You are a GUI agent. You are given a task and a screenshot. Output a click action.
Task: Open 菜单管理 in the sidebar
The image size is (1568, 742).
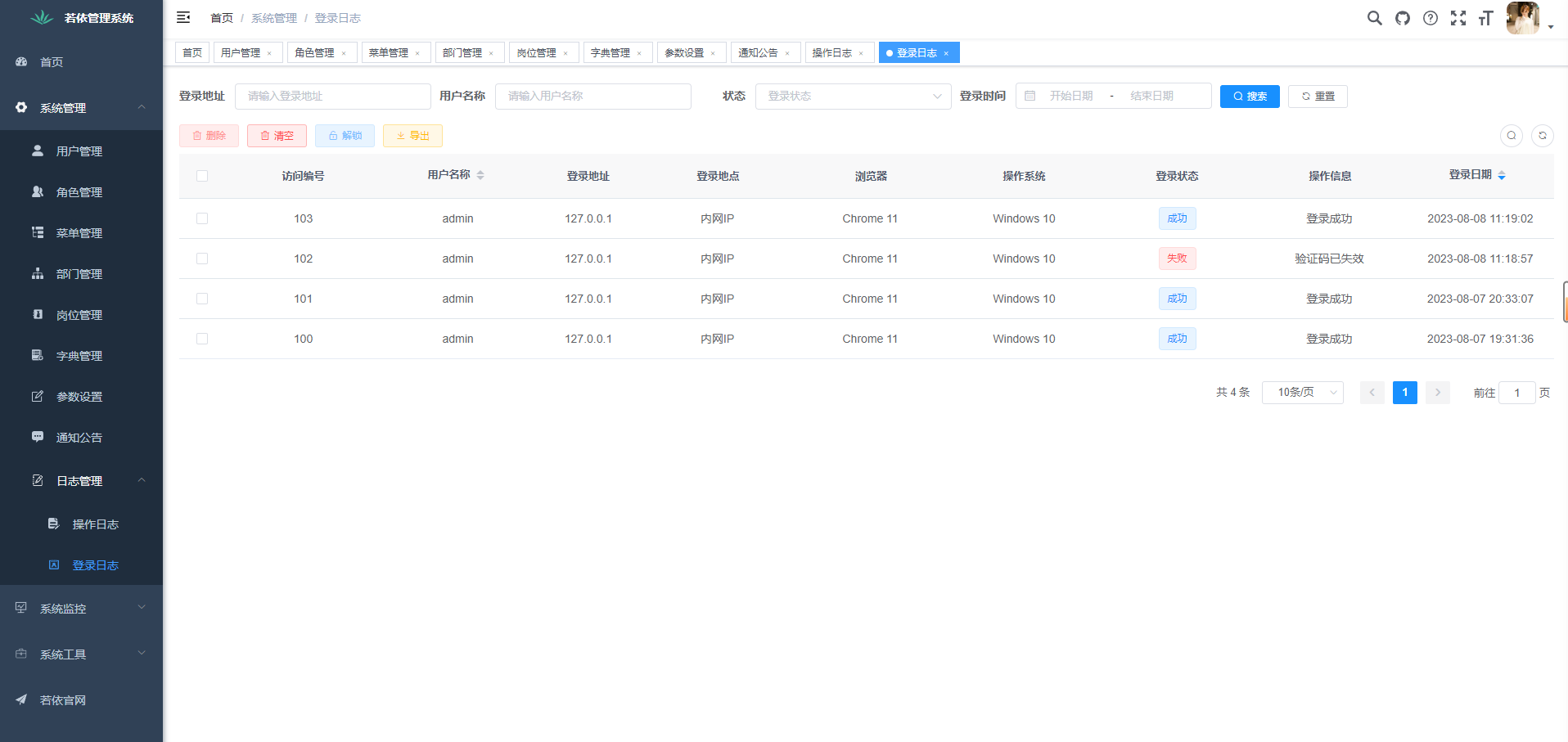(81, 233)
